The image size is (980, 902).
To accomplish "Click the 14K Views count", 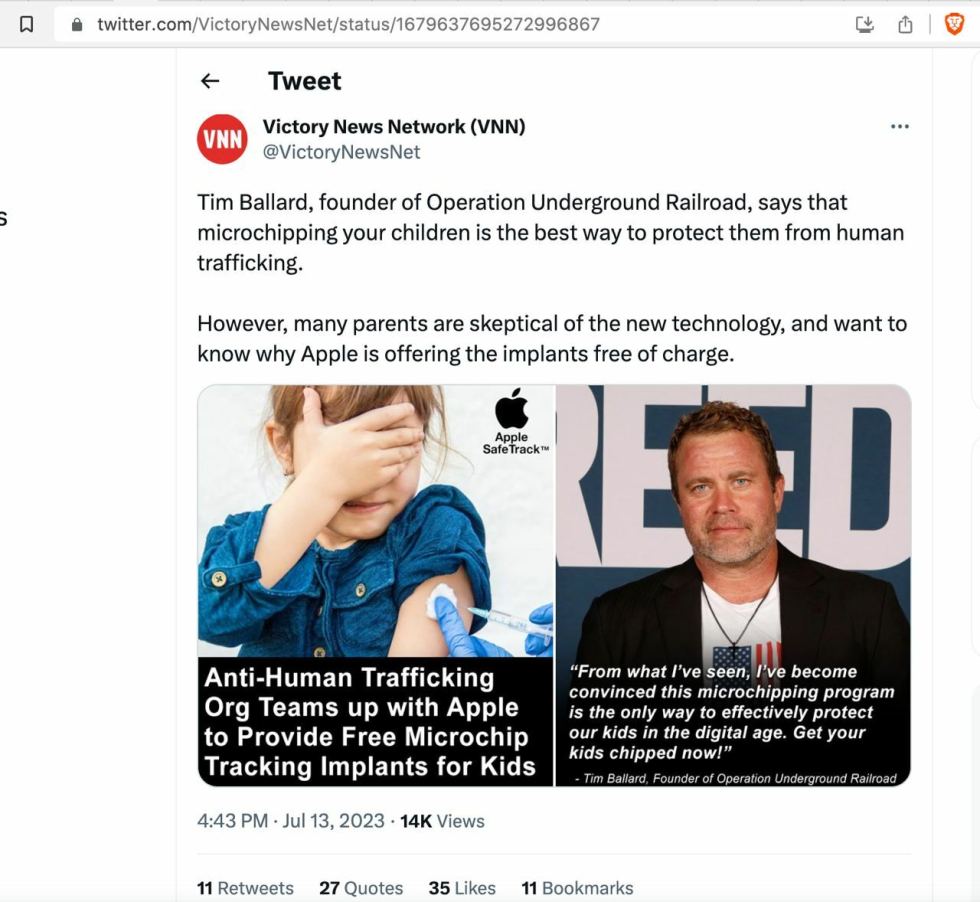I will pos(442,821).
